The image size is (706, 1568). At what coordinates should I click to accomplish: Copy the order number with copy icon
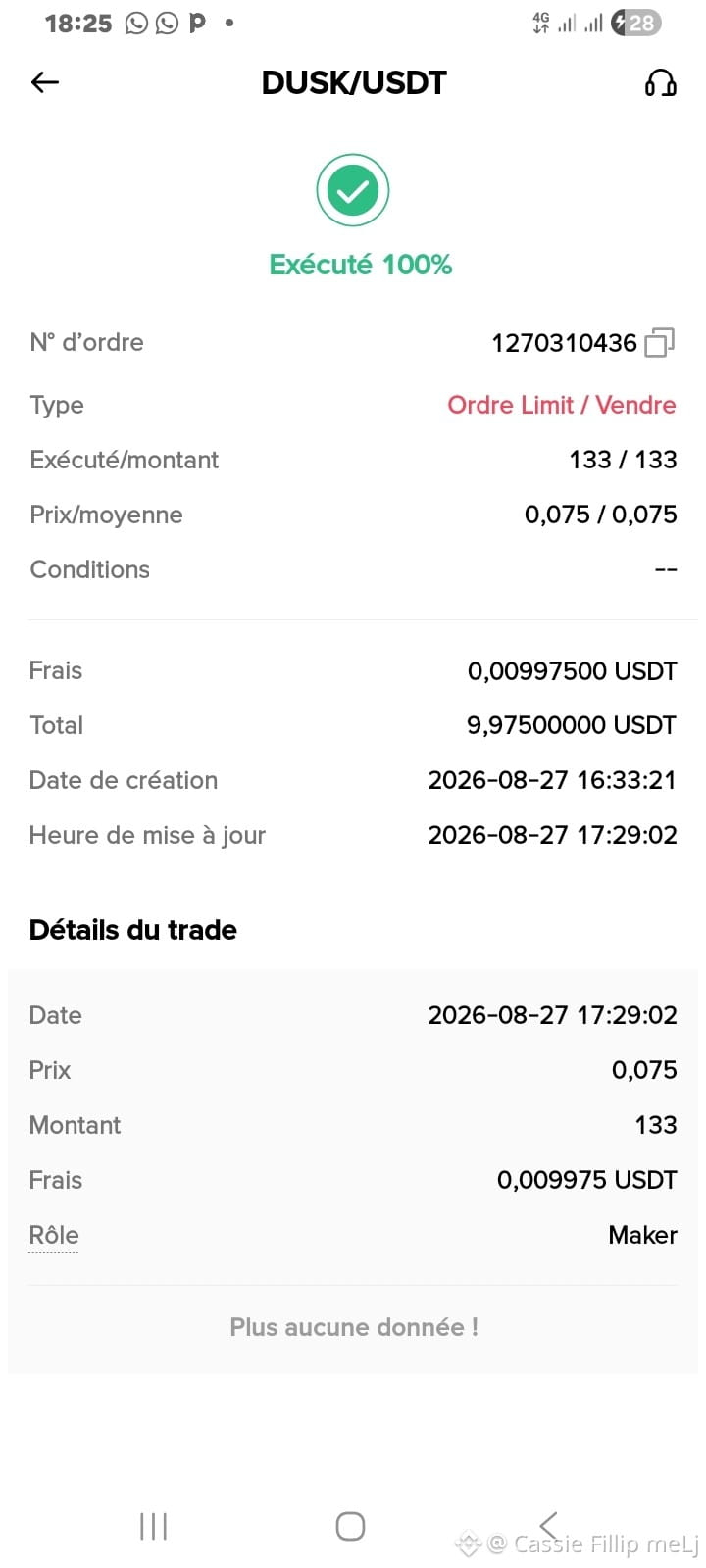(660, 342)
